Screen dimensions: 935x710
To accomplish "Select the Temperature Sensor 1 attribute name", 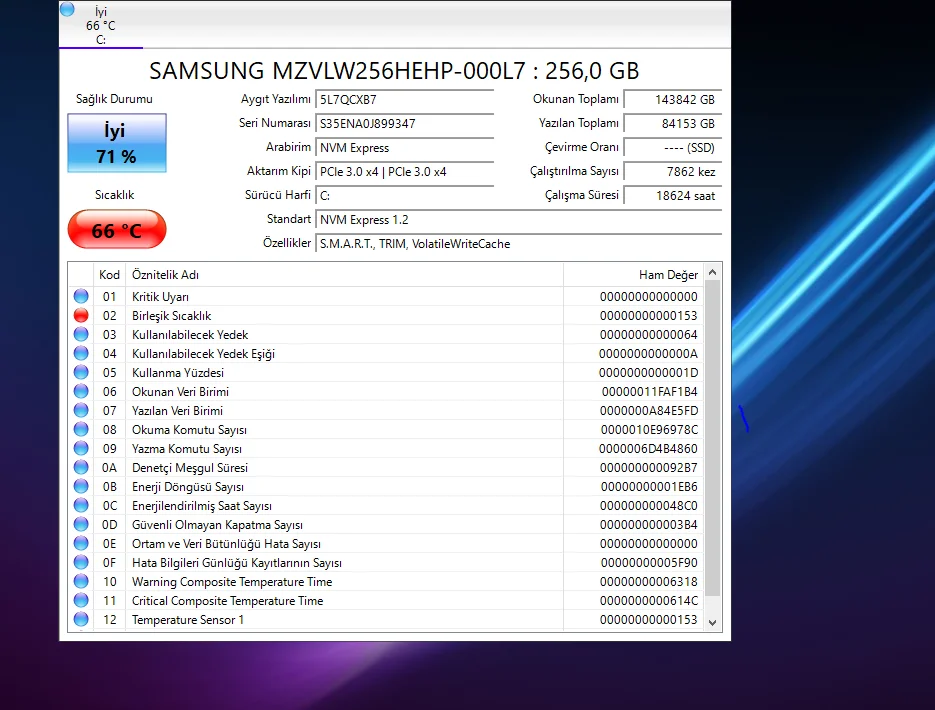I will (188, 619).
